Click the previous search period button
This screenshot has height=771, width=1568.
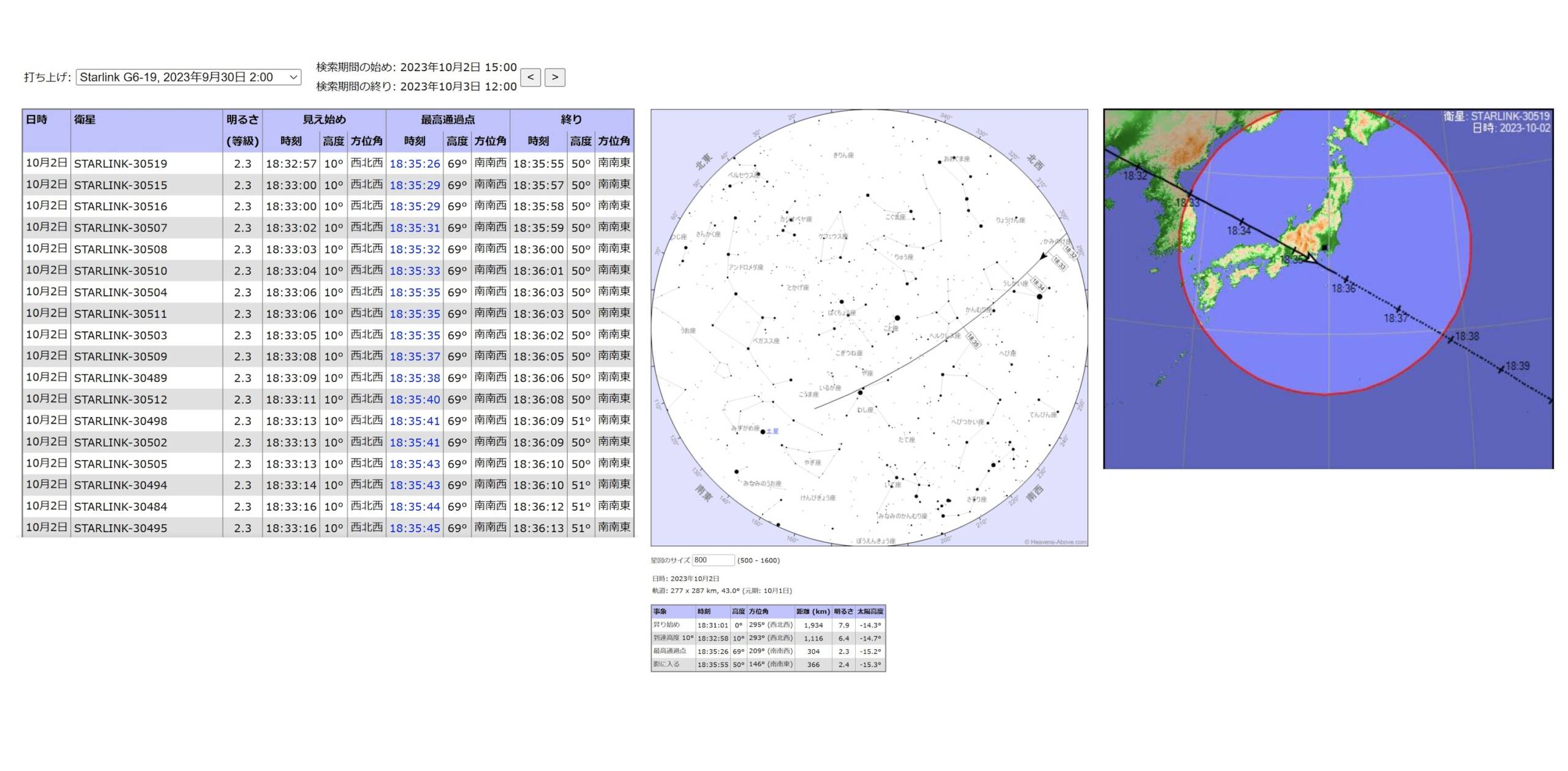(x=530, y=77)
